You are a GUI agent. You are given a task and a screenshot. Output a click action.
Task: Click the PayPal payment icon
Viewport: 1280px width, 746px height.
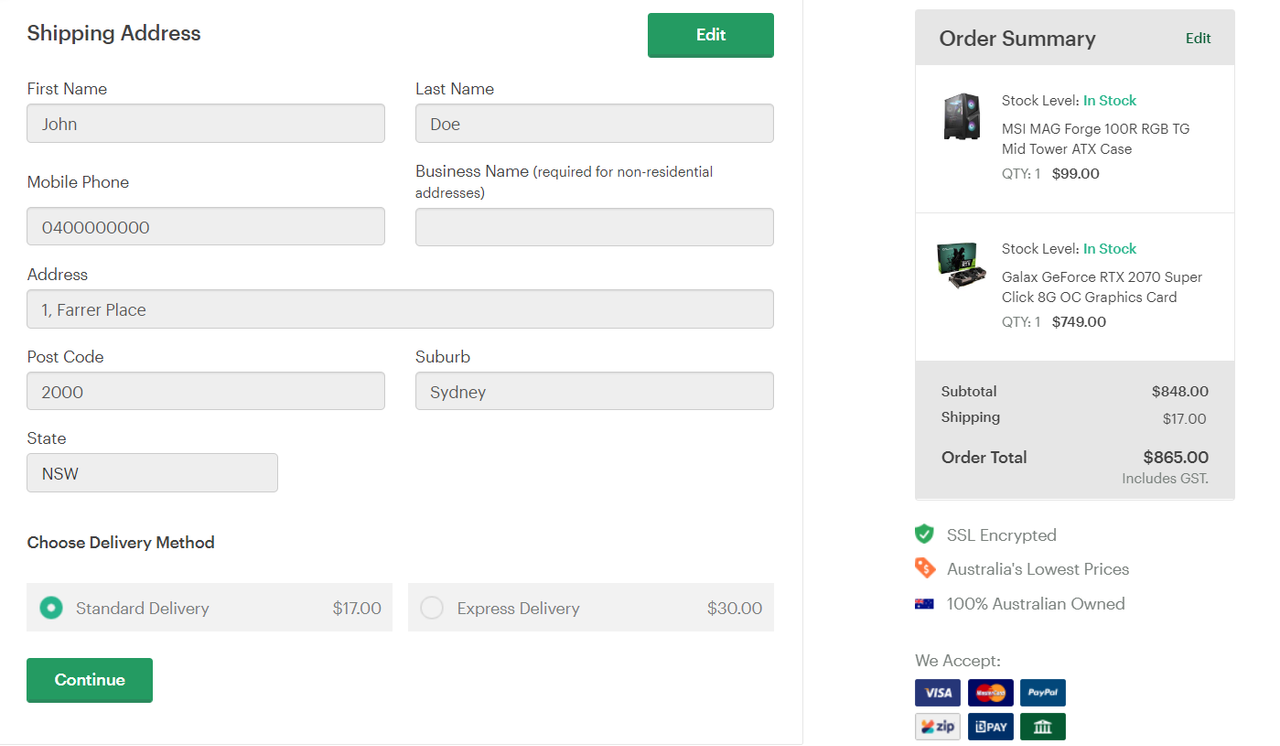pyautogui.click(x=1043, y=693)
